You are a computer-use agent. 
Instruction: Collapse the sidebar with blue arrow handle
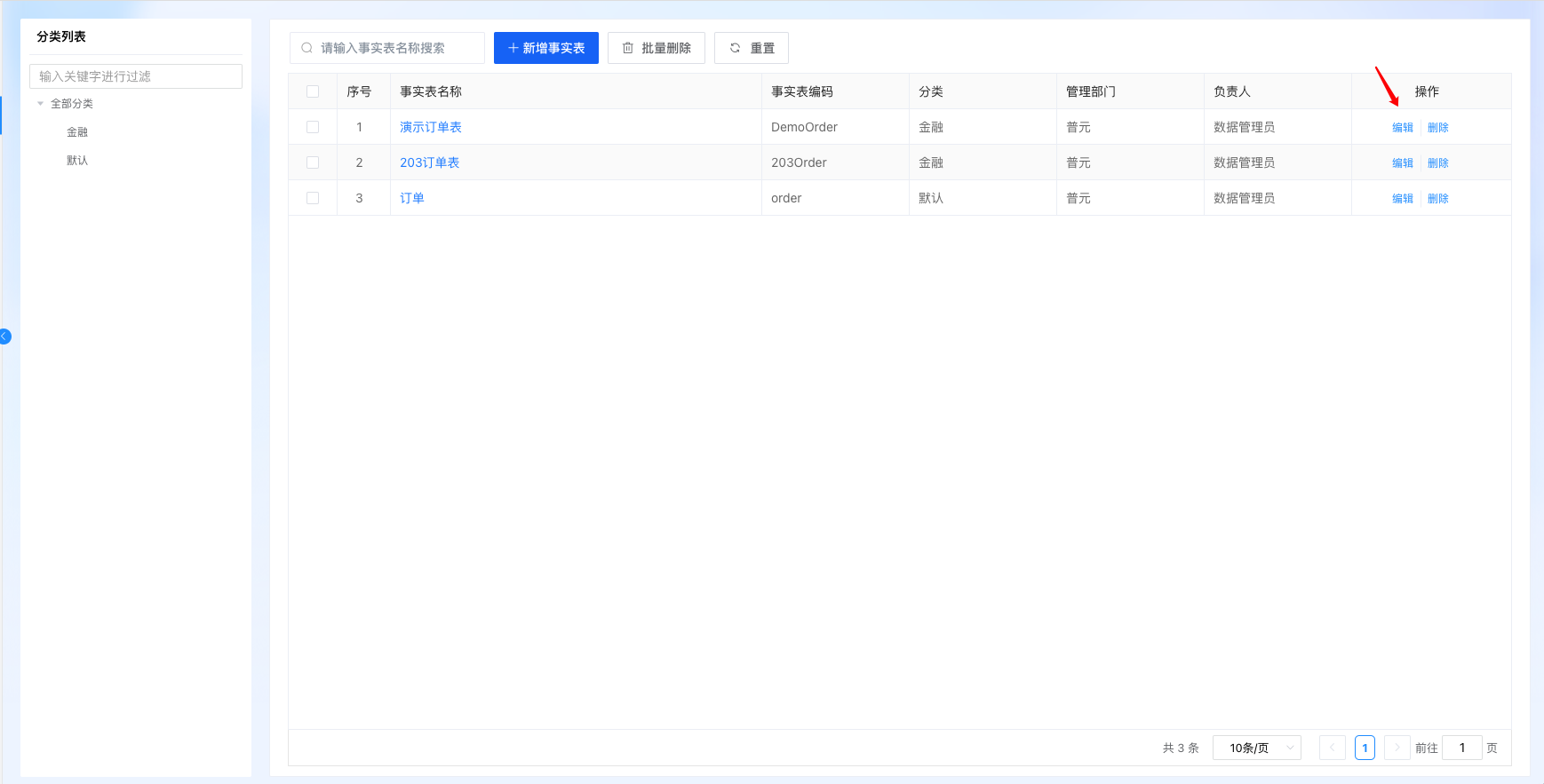tap(4, 337)
